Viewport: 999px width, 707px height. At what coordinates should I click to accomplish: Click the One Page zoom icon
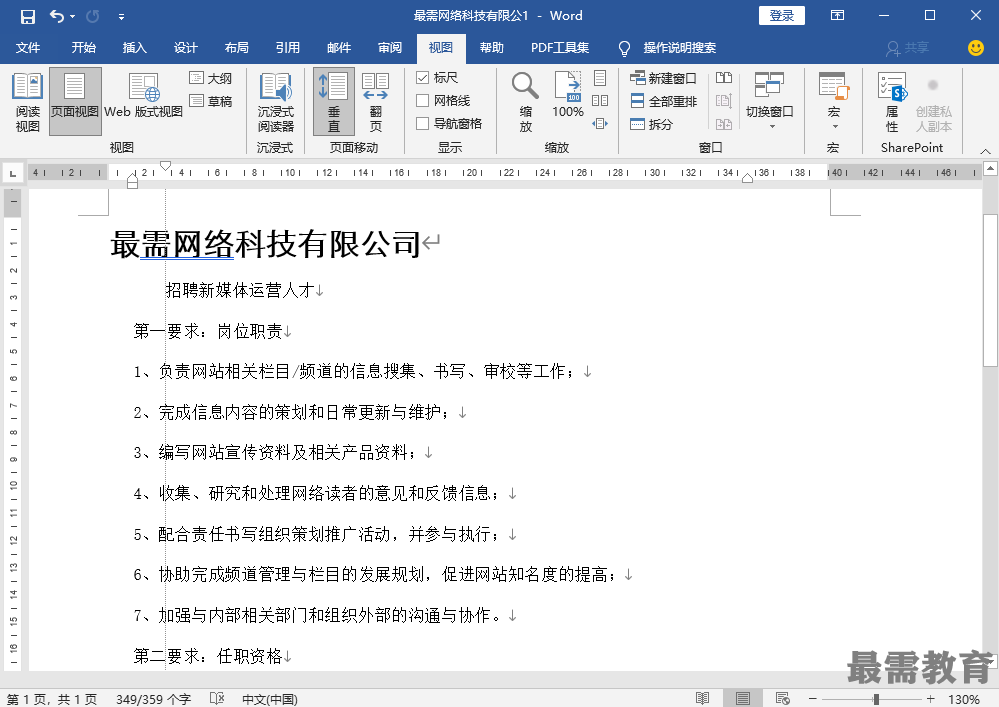pos(600,78)
